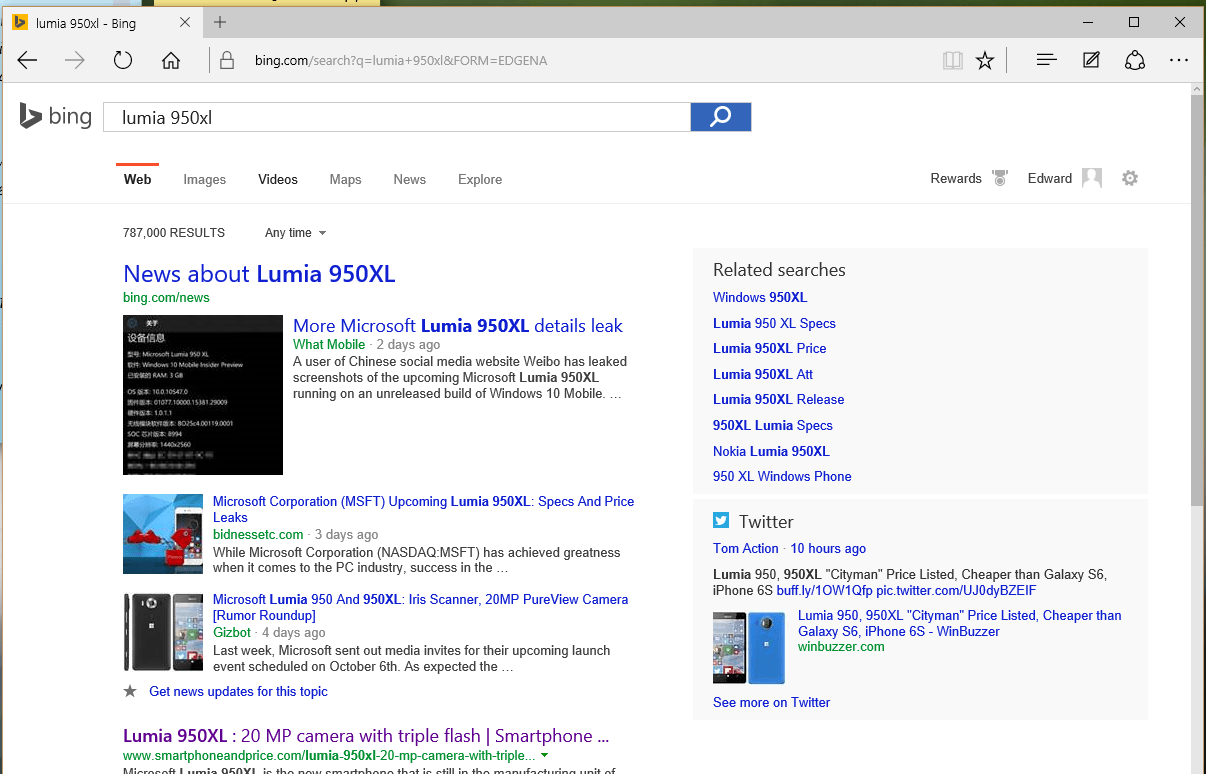Image resolution: width=1206 pixels, height=774 pixels.
Task: Expand arrow next to smartphoneandprice URL
Action: pos(544,756)
